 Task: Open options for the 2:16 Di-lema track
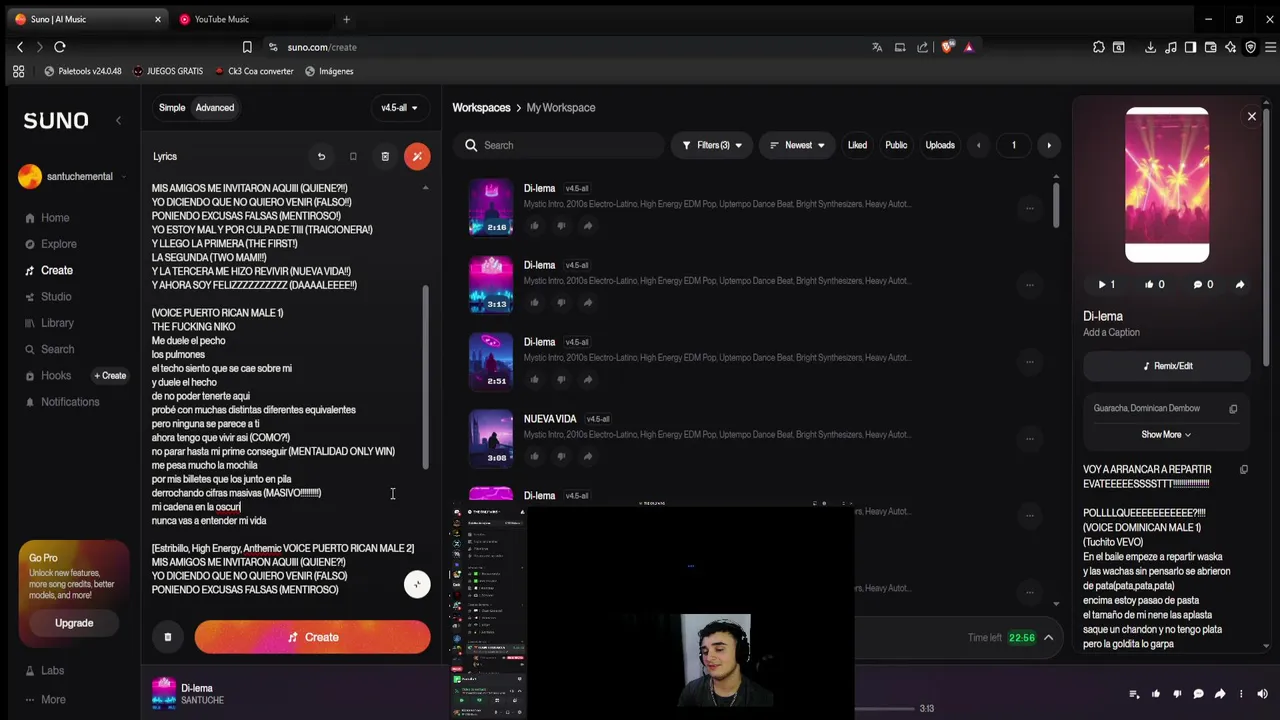pyautogui.click(x=1029, y=208)
